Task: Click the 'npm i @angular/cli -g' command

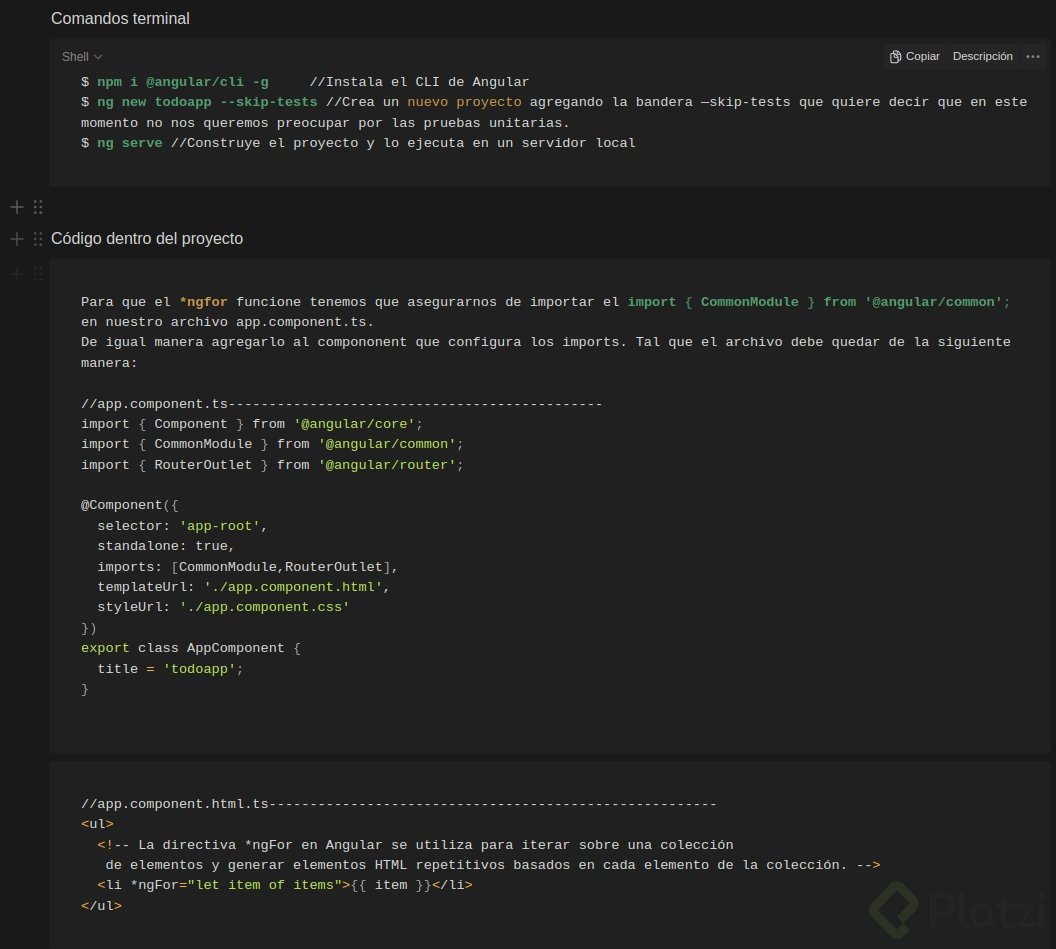Action: 182,82
